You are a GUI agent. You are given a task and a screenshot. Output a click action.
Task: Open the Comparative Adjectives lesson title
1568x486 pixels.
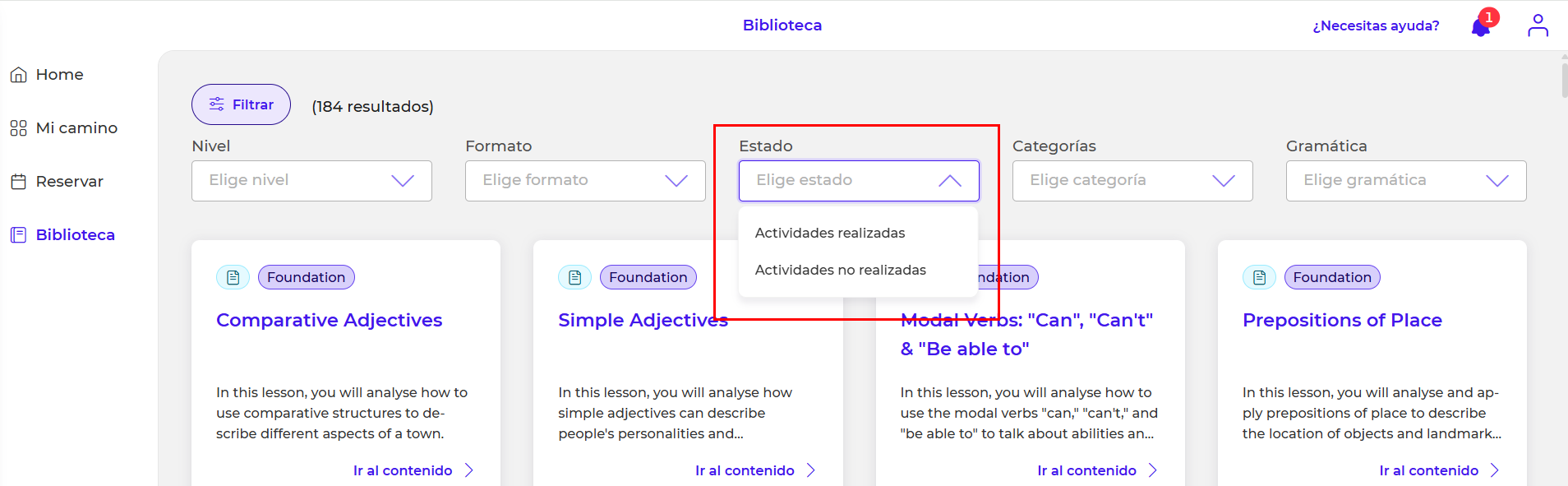click(x=329, y=321)
